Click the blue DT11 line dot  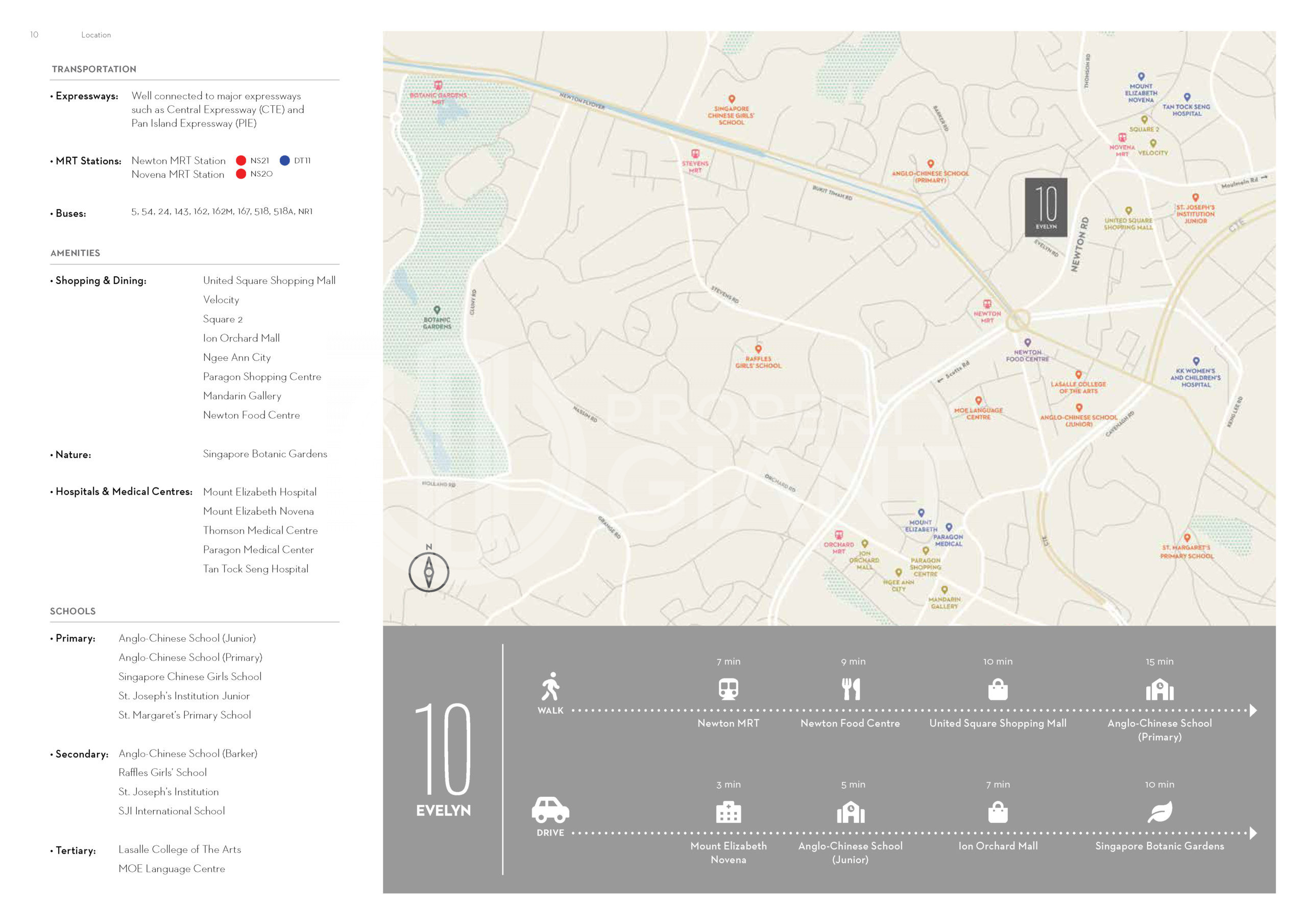click(284, 160)
